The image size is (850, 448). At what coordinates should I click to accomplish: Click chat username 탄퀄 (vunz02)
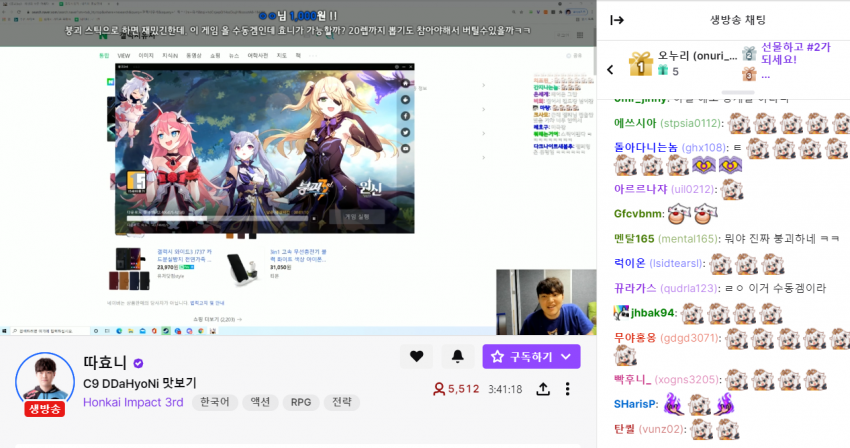click(x=649, y=429)
